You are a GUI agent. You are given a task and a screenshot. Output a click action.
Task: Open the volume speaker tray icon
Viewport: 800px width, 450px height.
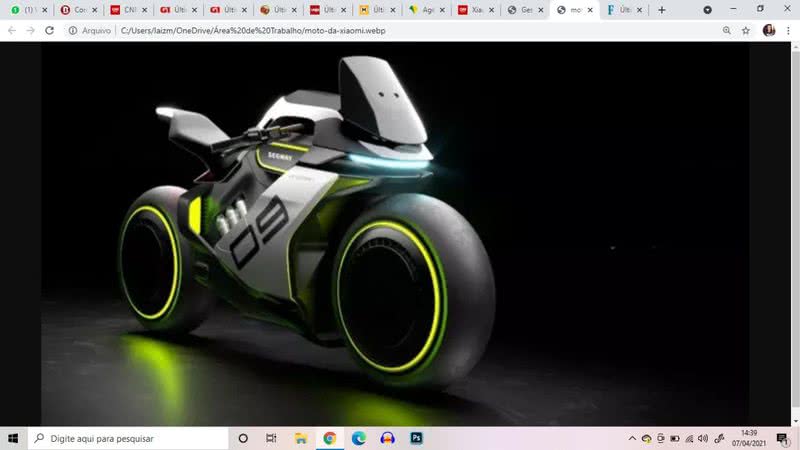(703, 438)
